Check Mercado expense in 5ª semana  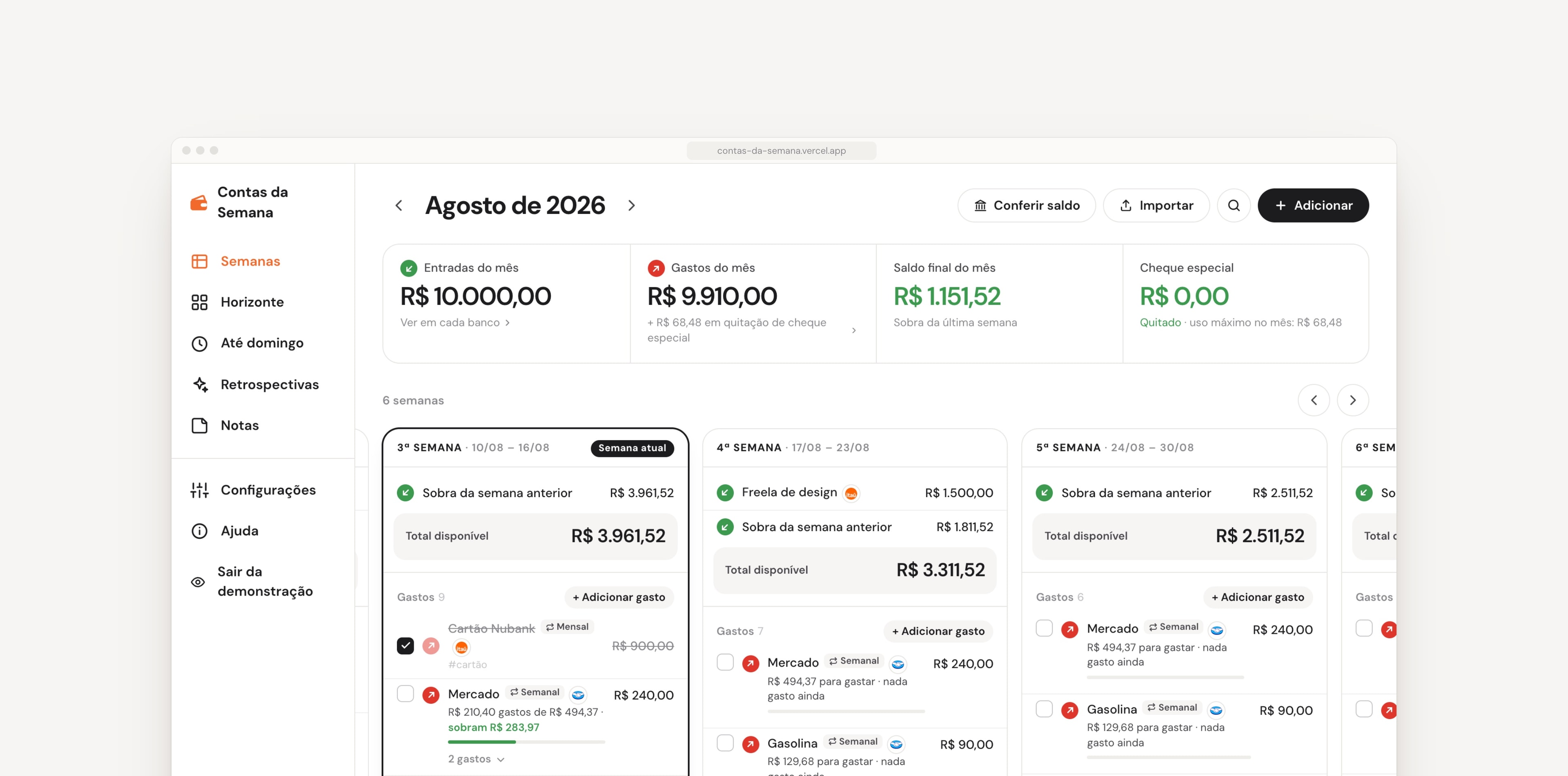pos(1044,628)
